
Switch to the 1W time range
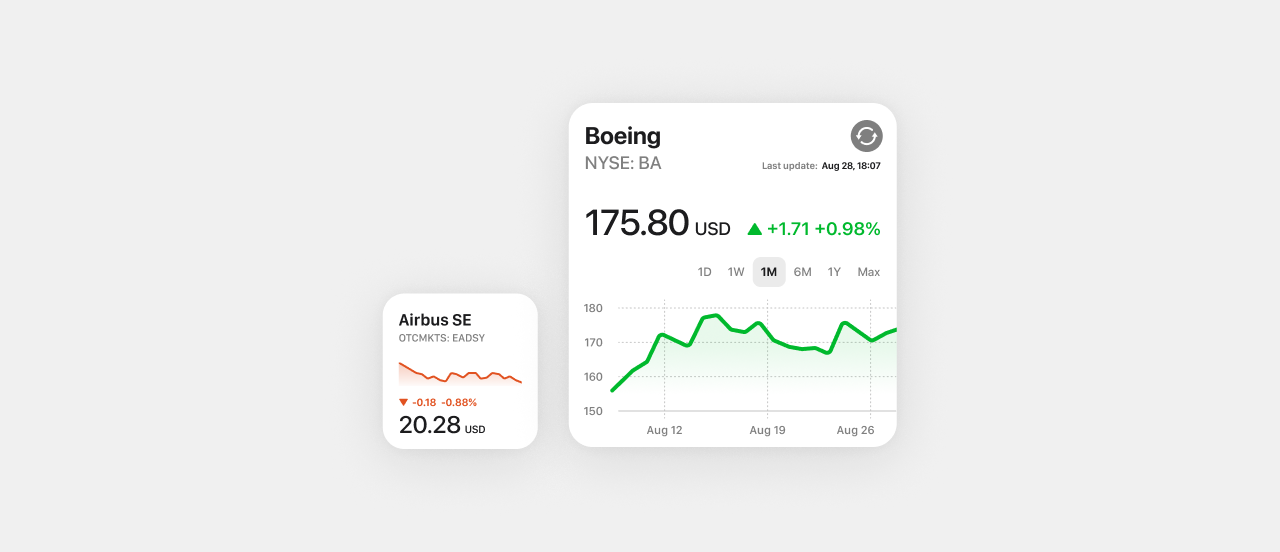pyautogui.click(x=736, y=272)
